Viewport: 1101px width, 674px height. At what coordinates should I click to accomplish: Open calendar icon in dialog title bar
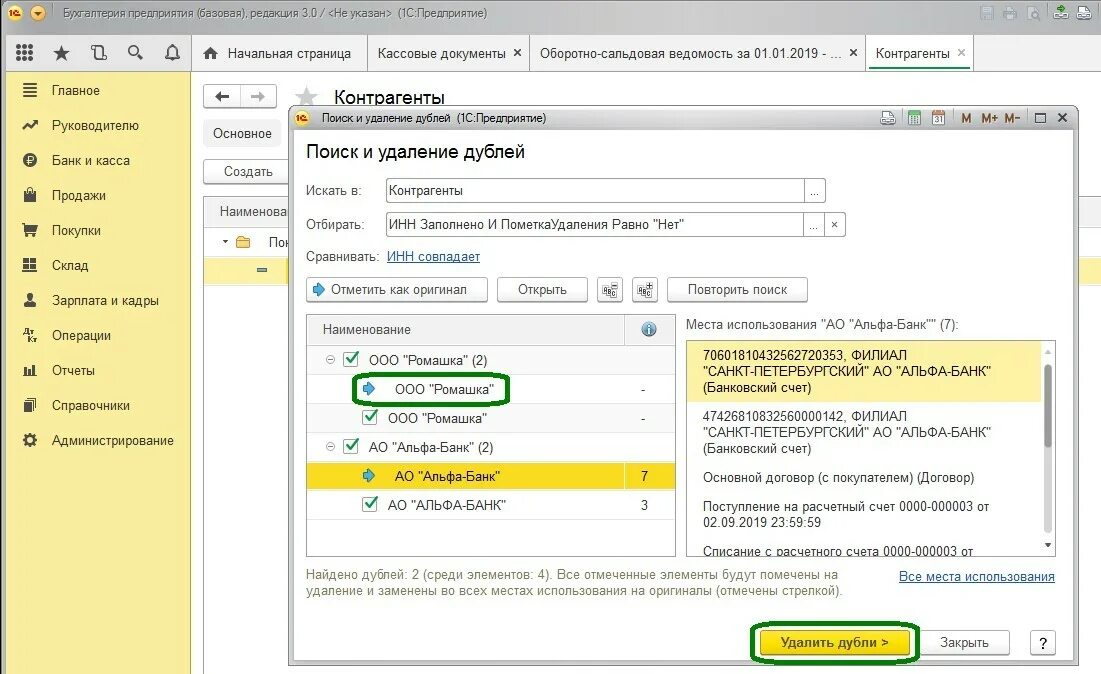[938, 118]
